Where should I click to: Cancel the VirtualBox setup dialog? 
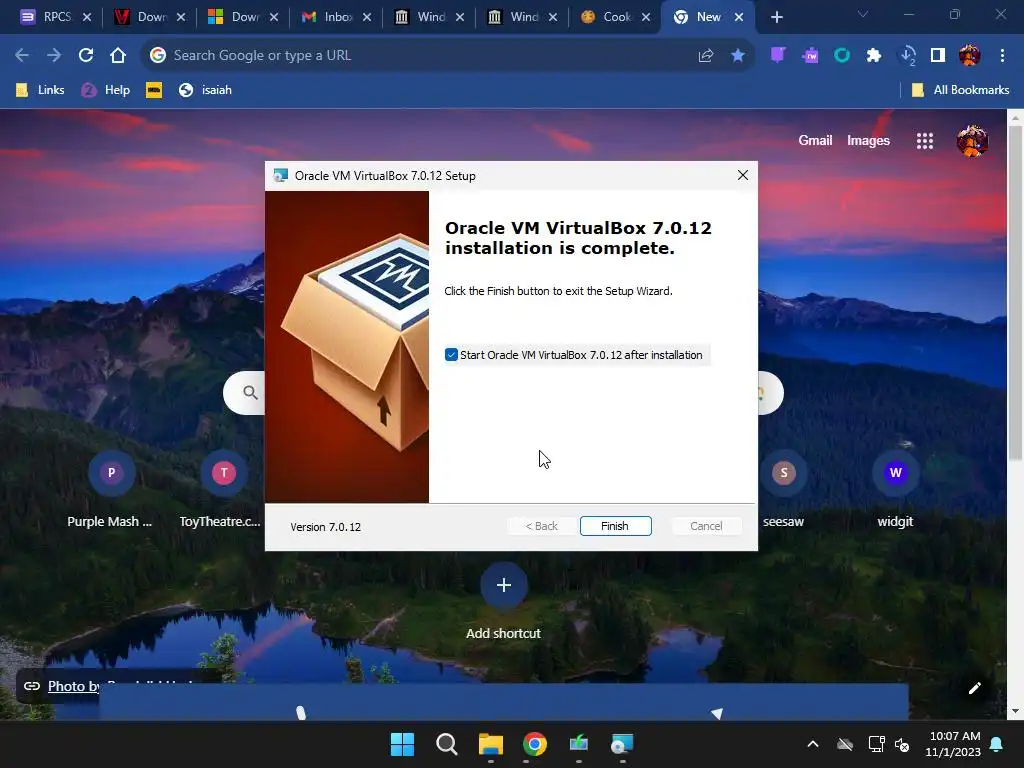coord(706,526)
